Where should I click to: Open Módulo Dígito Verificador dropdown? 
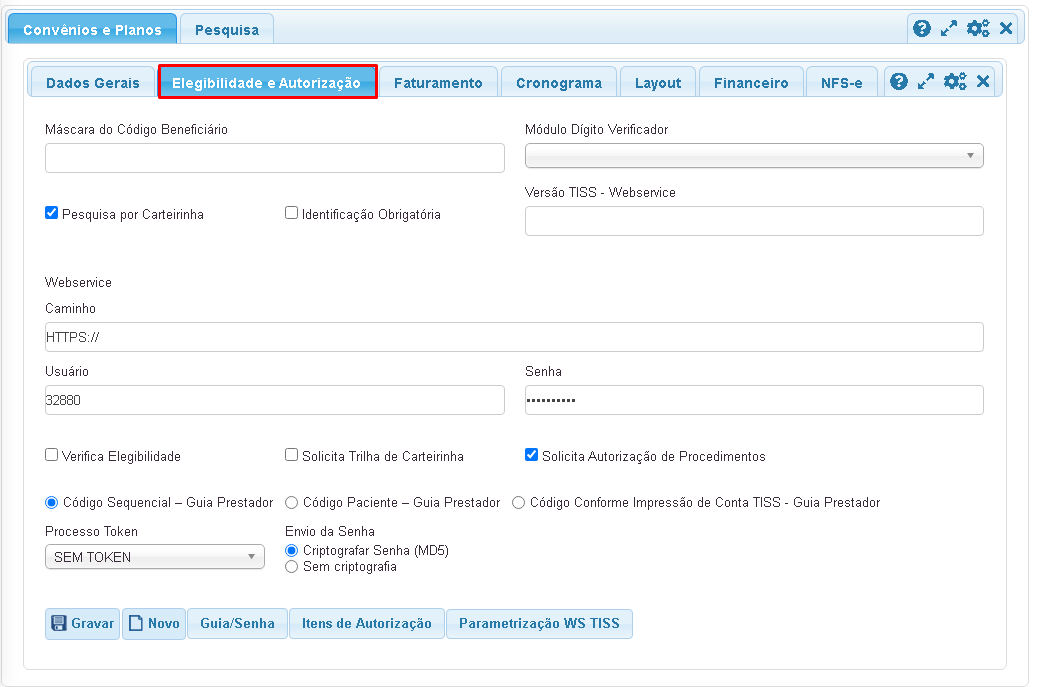754,156
